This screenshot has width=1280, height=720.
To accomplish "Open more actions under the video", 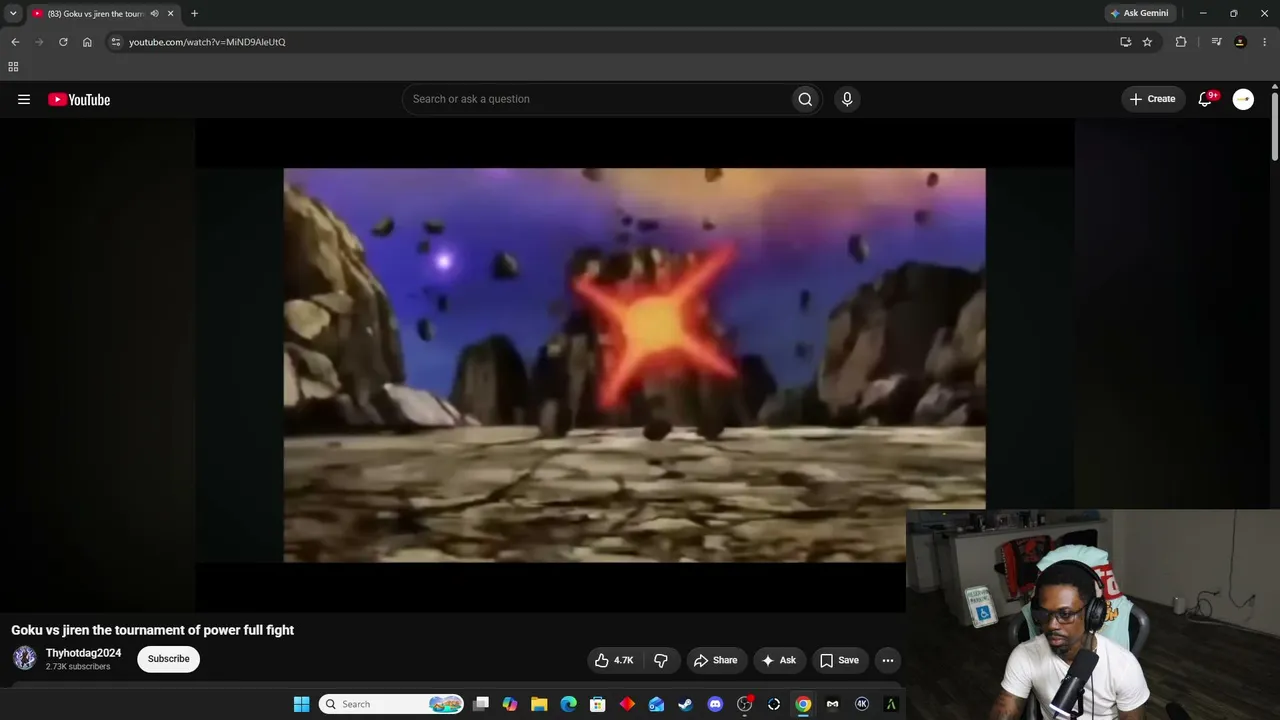I will coord(887,660).
